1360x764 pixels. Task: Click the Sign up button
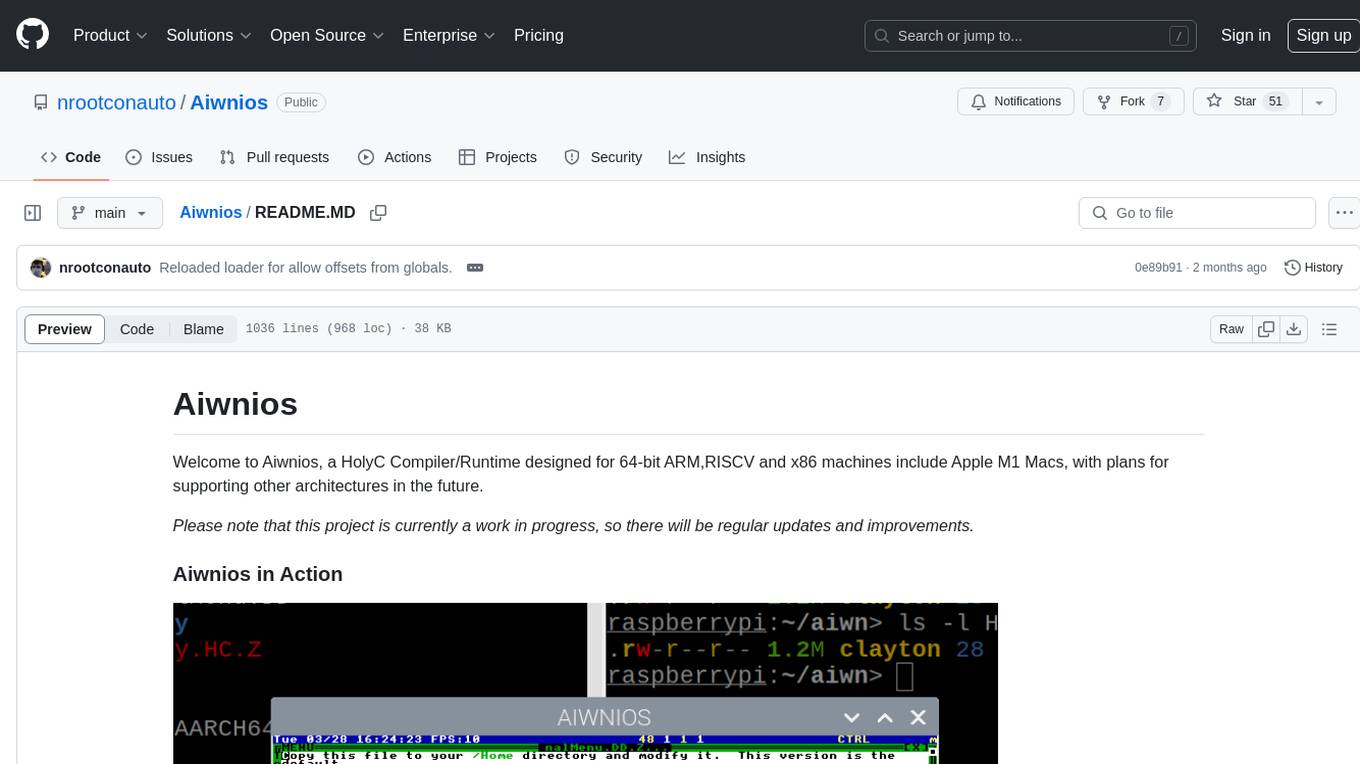[x=1323, y=35]
